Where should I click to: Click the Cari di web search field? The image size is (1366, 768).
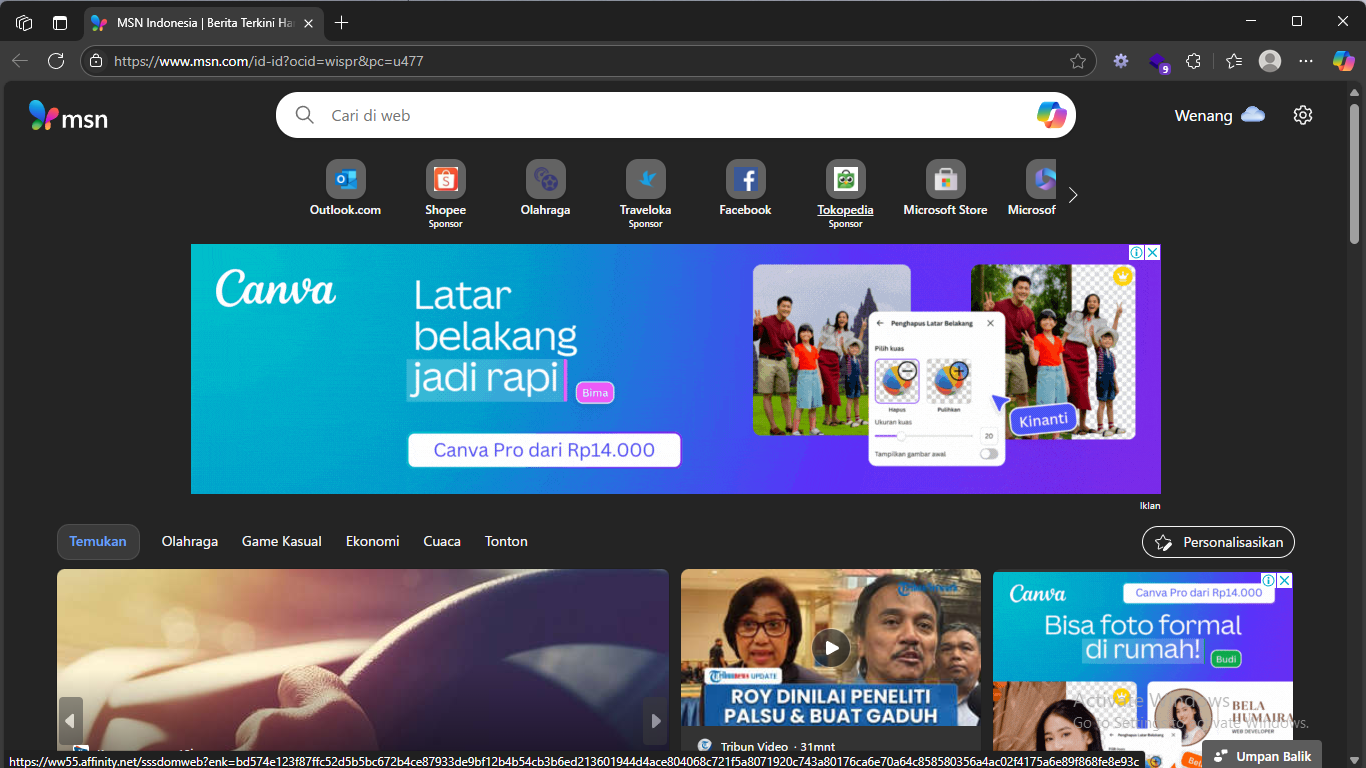pyautogui.click(x=676, y=115)
